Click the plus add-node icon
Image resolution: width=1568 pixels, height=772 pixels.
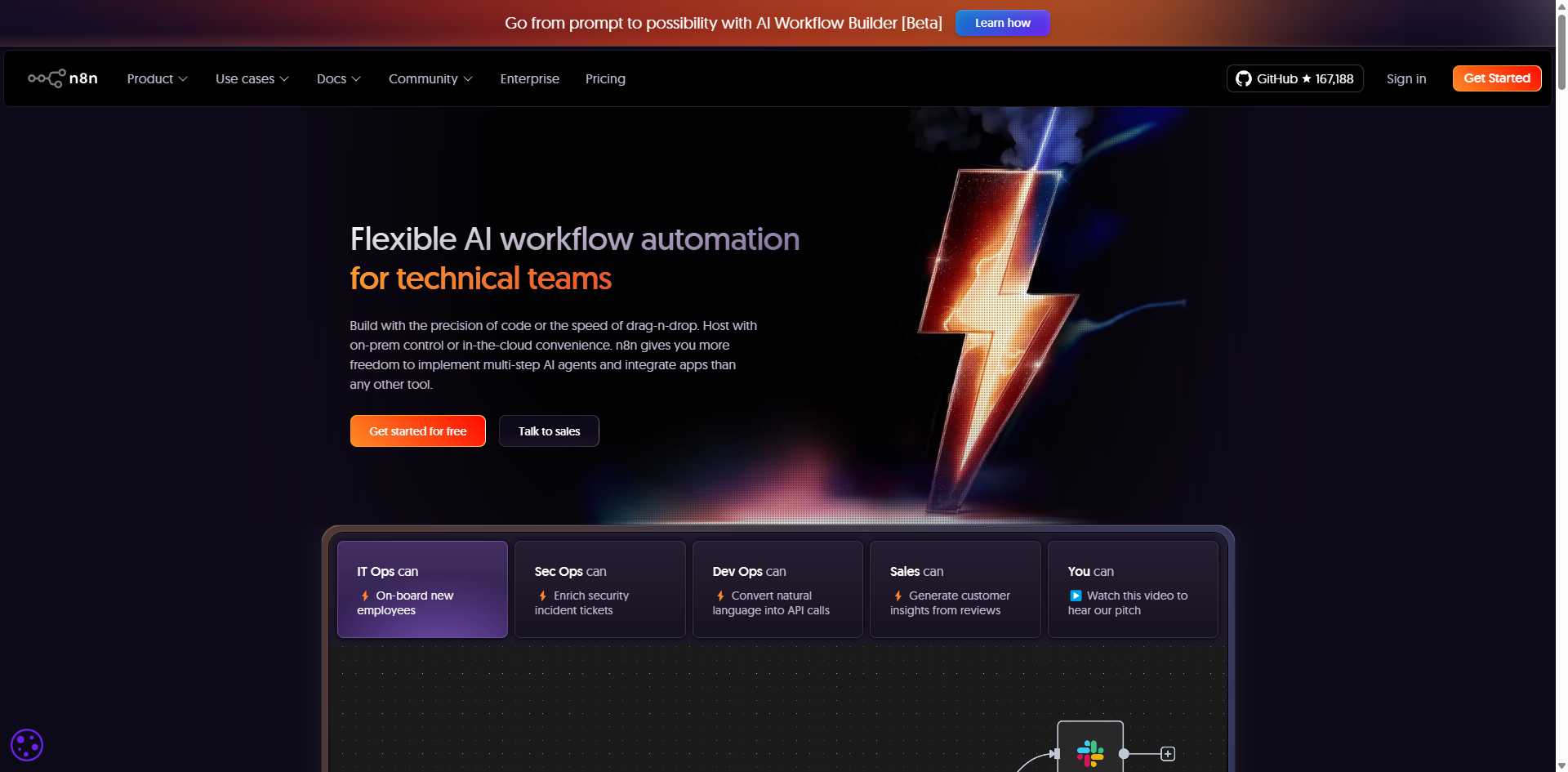[1168, 754]
